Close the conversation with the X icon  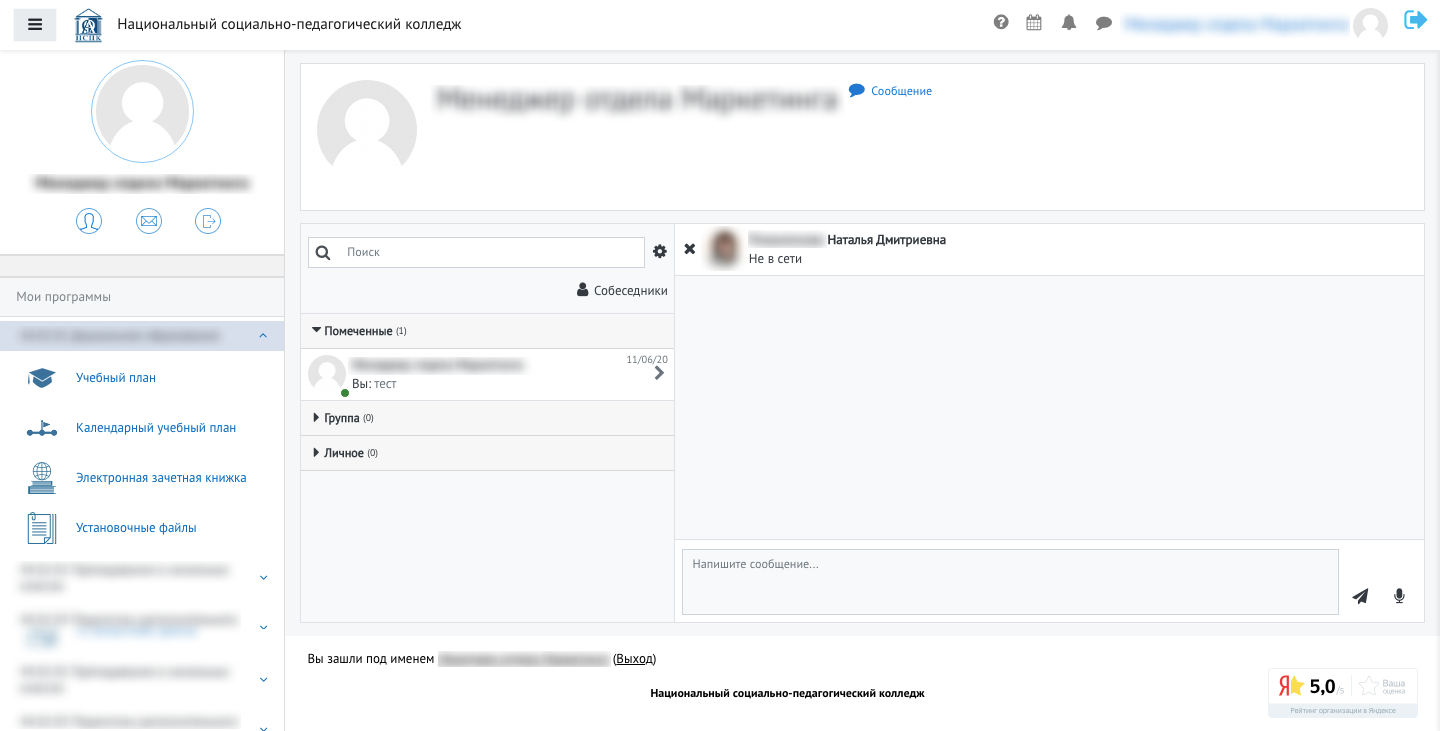coord(689,248)
